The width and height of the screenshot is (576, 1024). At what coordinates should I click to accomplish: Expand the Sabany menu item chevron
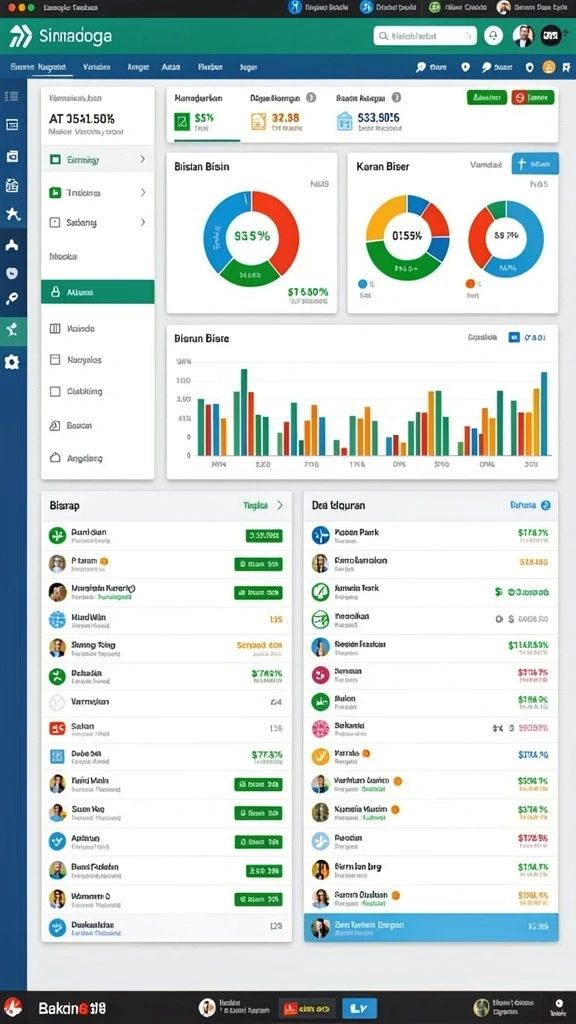point(142,222)
